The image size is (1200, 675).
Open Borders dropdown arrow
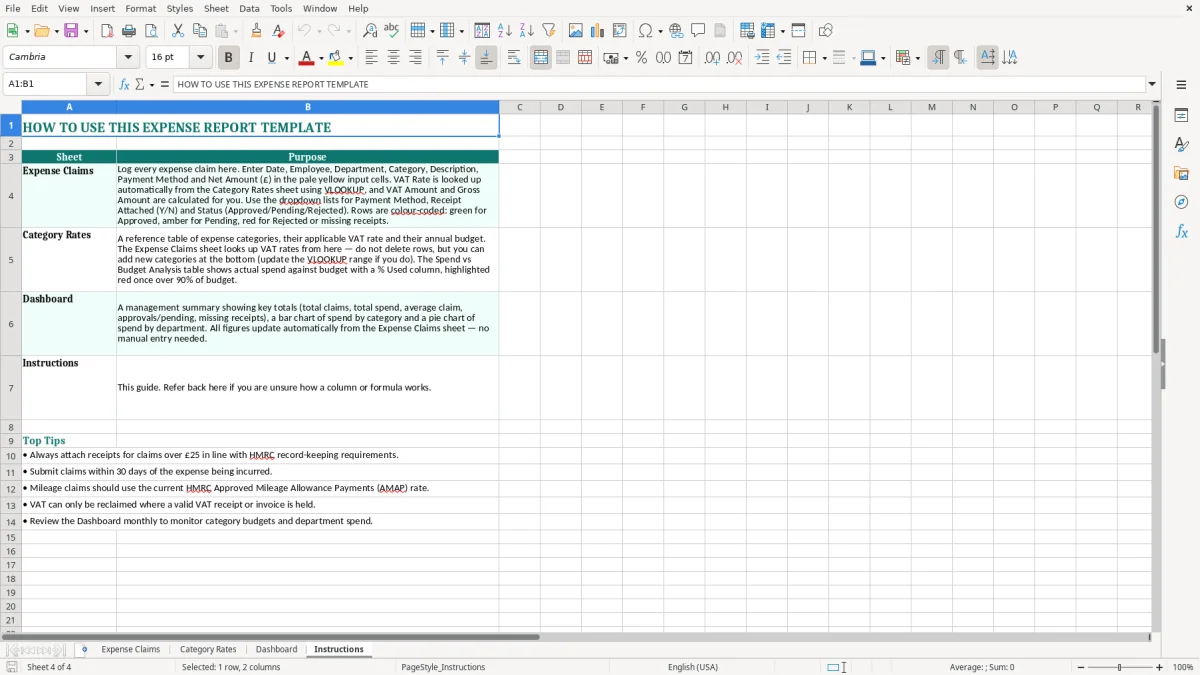pyautogui.click(x=823, y=58)
